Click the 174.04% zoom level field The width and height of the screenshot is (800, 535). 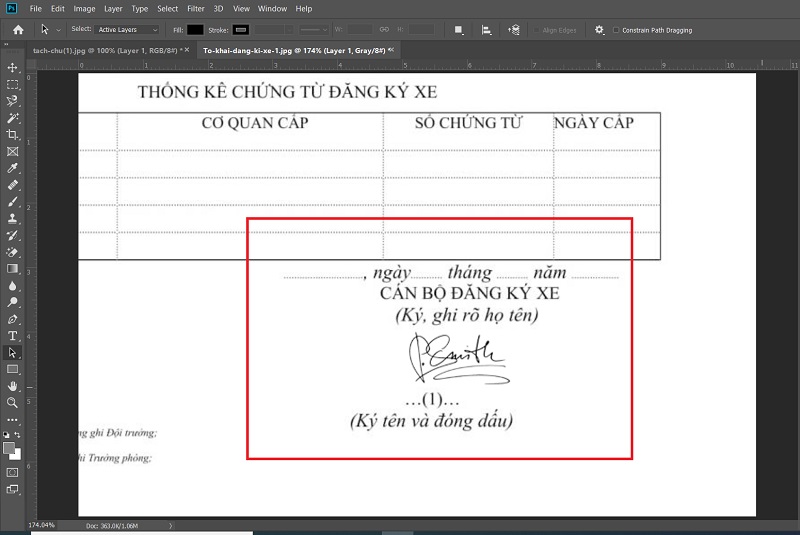click(x=42, y=525)
